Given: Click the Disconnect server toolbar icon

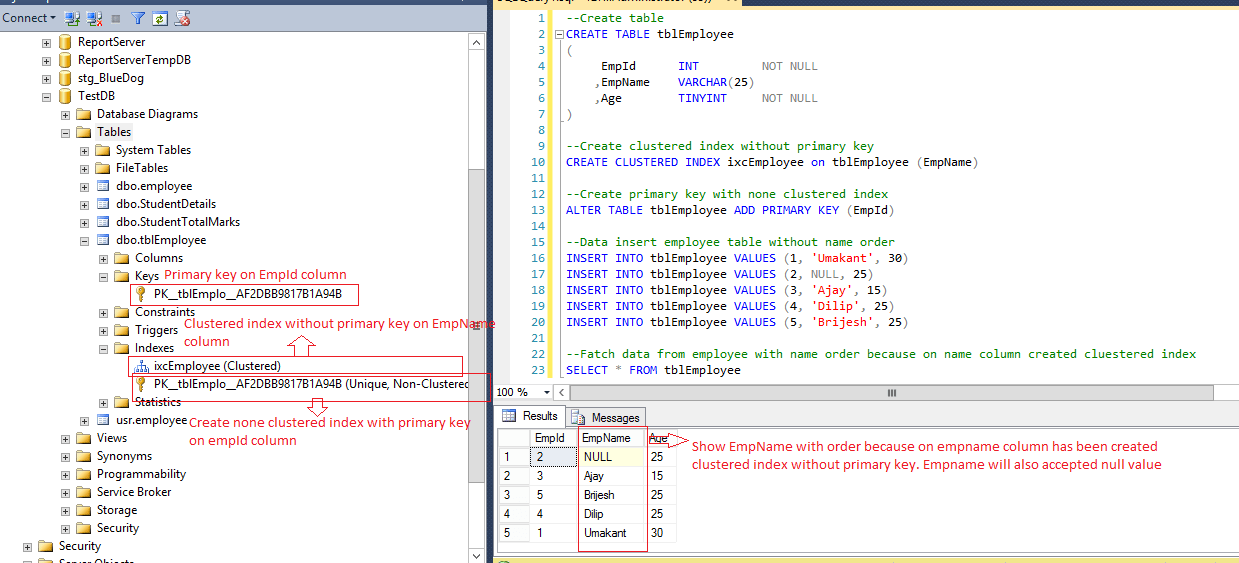Looking at the screenshot, I should [x=94, y=18].
